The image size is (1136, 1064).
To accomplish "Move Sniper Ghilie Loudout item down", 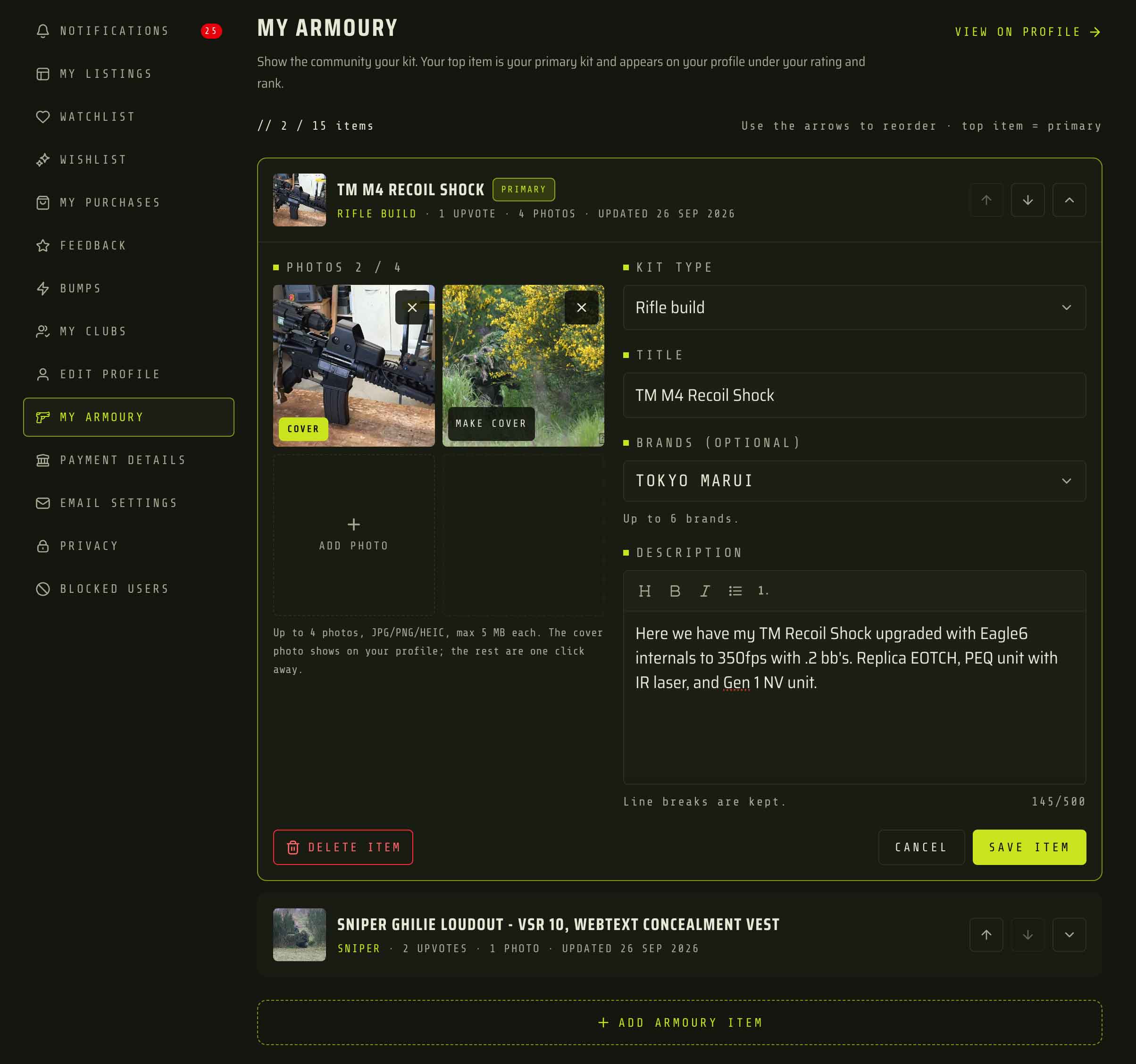I will [x=1027, y=934].
